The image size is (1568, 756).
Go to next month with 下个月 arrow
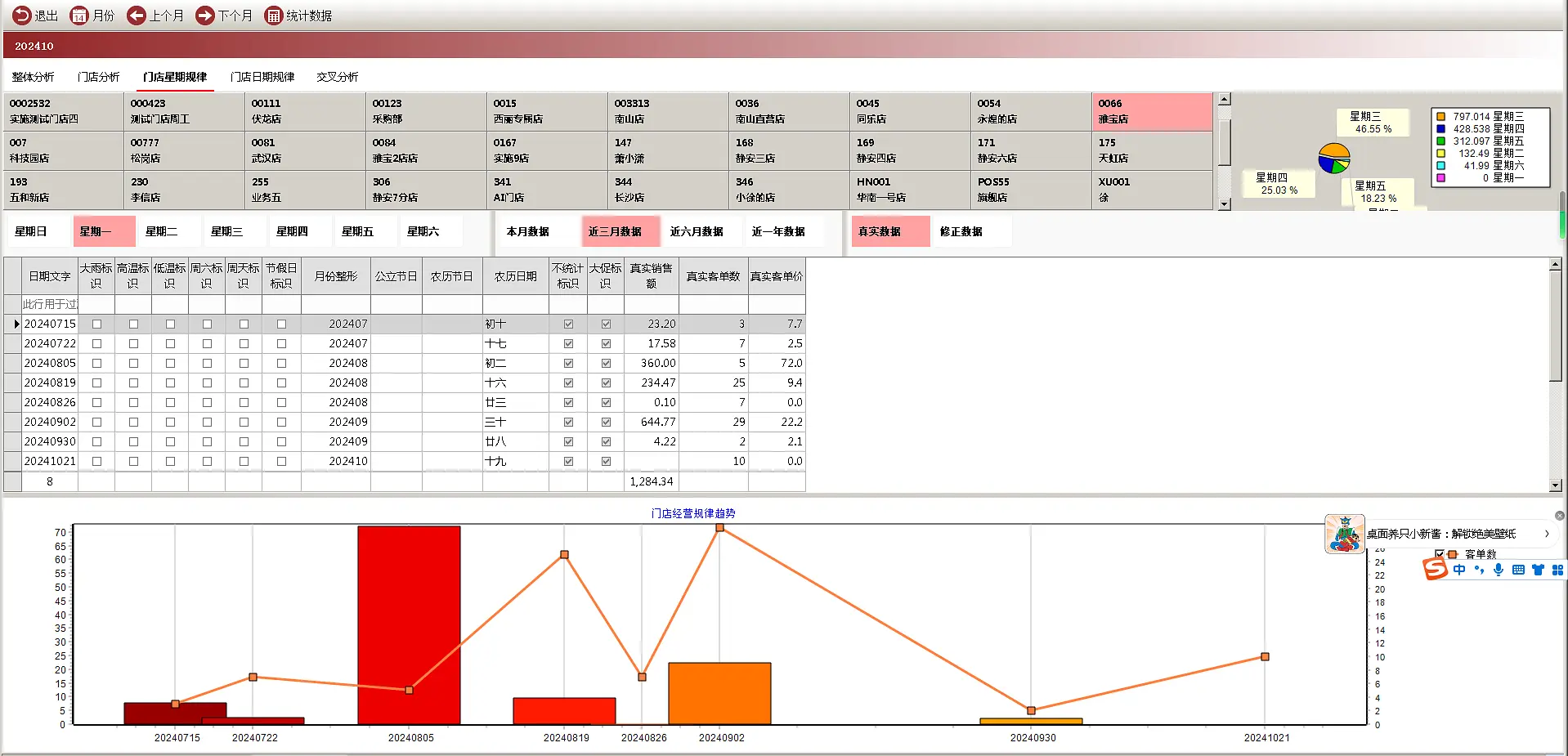click(204, 16)
